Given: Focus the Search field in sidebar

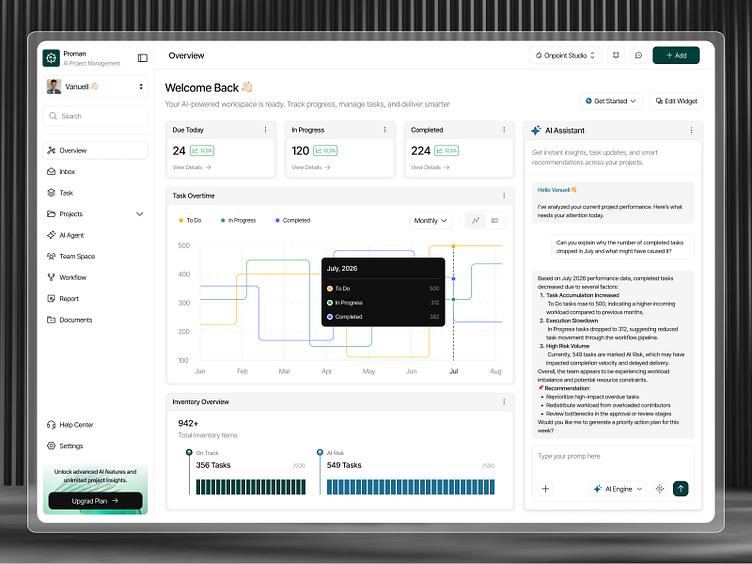Looking at the screenshot, I should pos(95,116).
